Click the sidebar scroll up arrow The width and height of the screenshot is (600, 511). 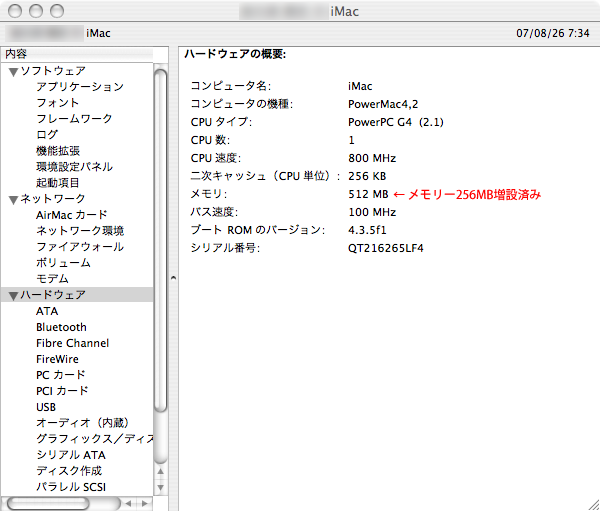coord(160,472)
